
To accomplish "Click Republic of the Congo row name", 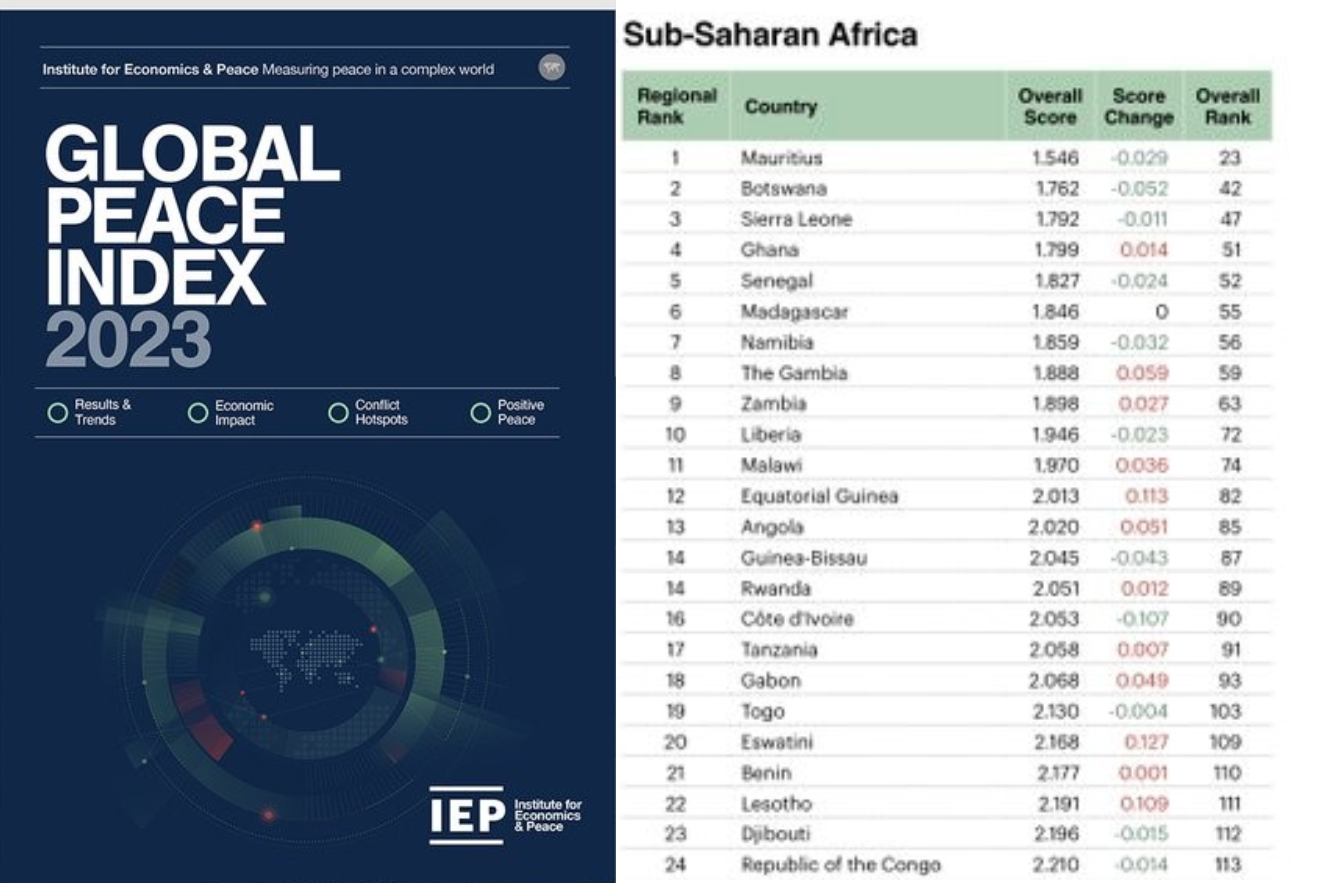I will pos(840,865).
